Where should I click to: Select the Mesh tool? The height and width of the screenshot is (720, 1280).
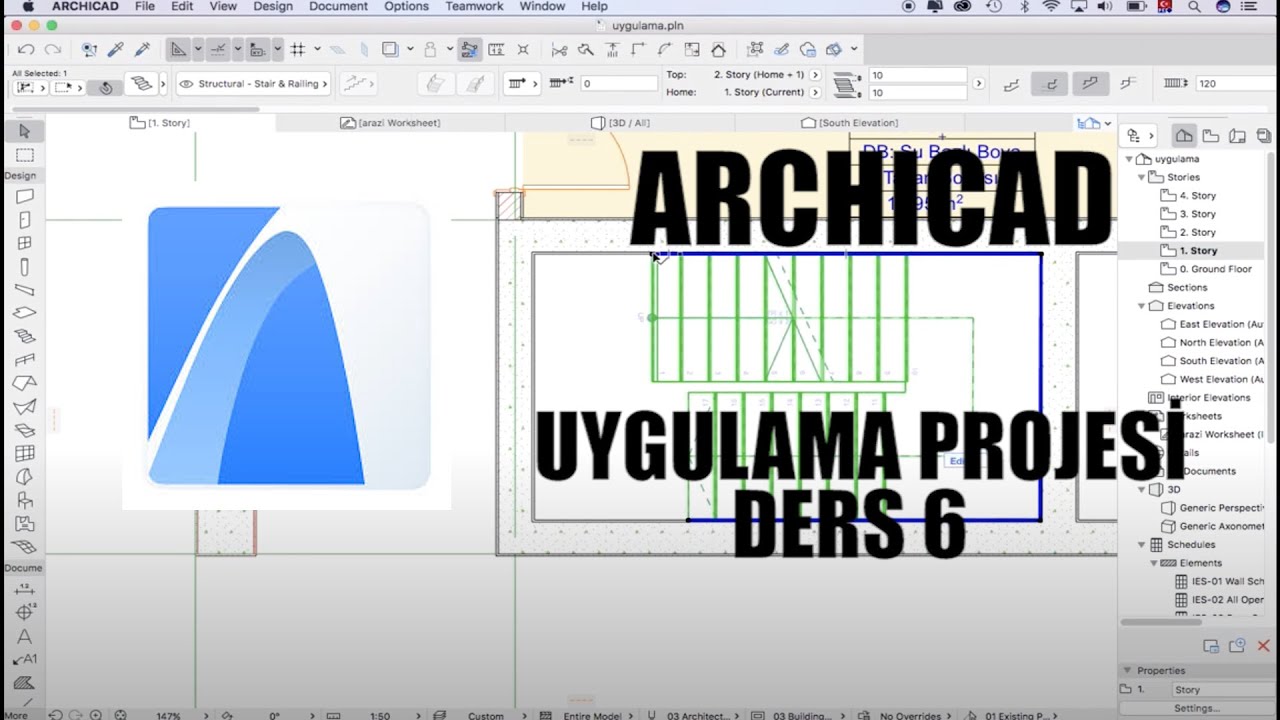pyautogui.click(x=25, y=547)
